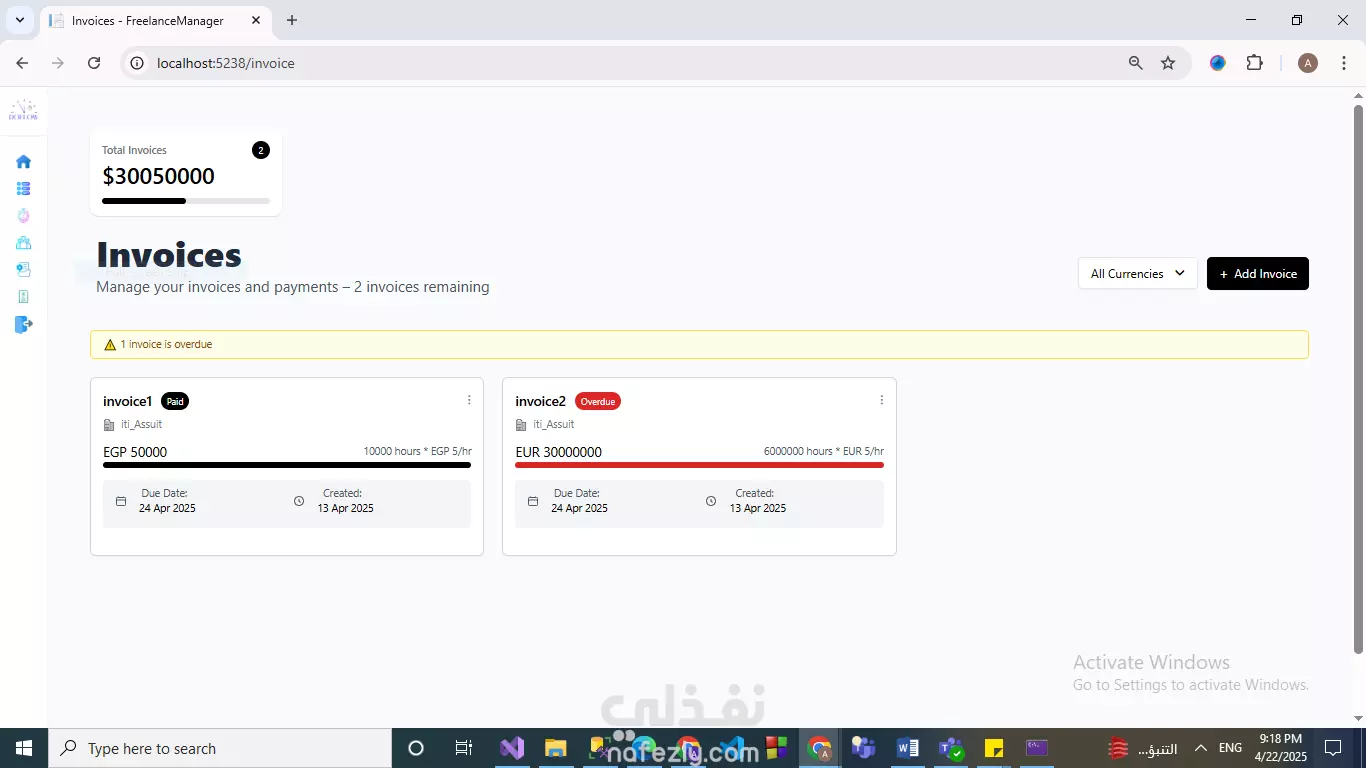Click the site information icon in address bar
Screen dimensions: 1366x768
tap(138, 63)
